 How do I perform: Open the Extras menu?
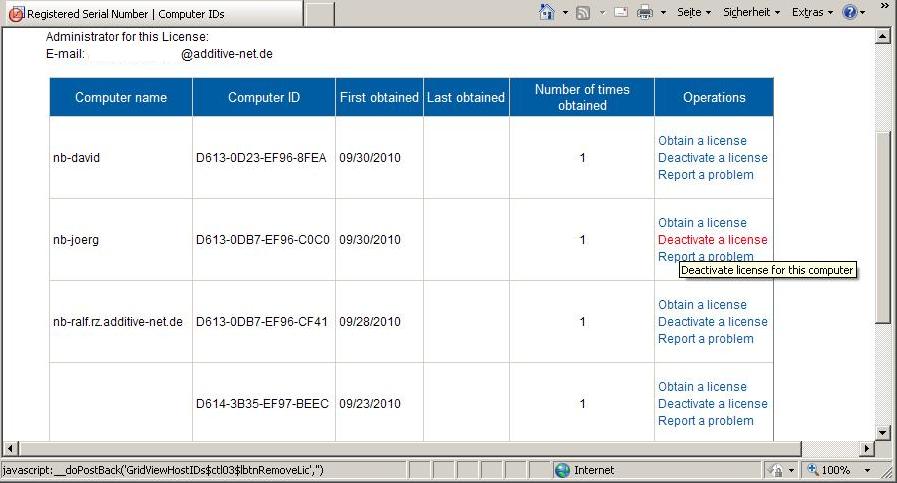(x=812, y=12)
